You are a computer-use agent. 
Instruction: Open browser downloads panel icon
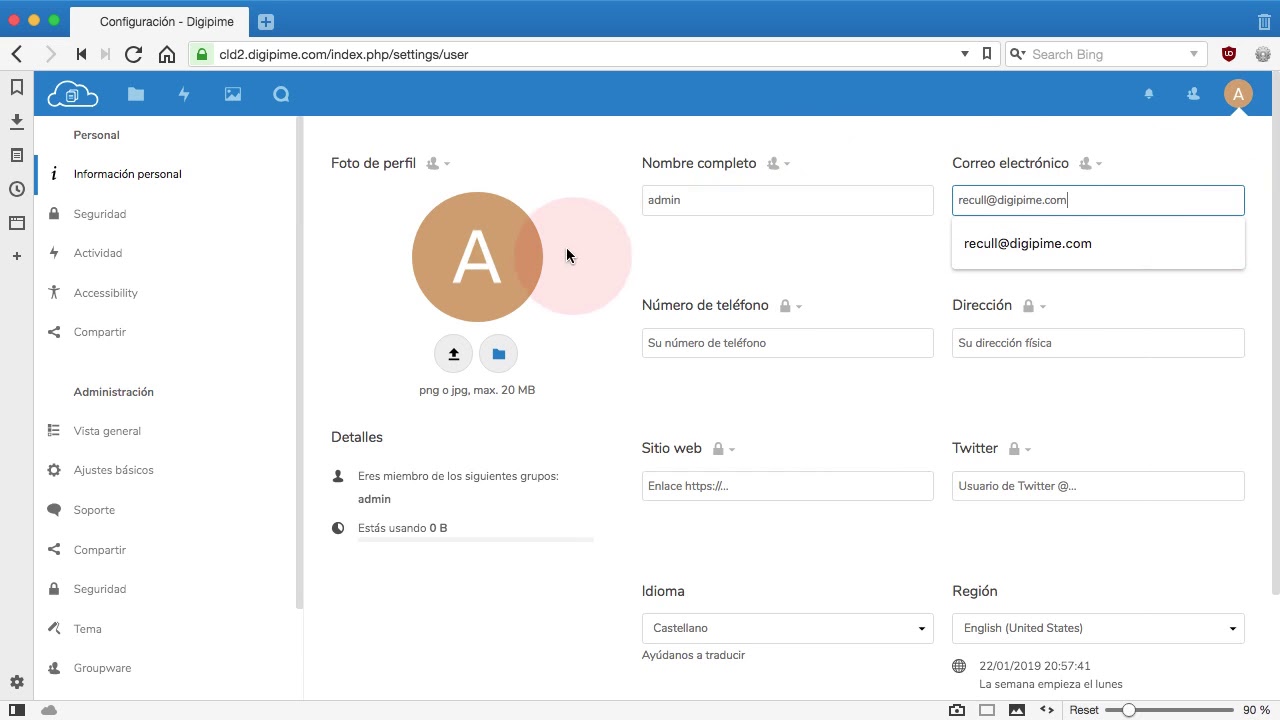17,122
